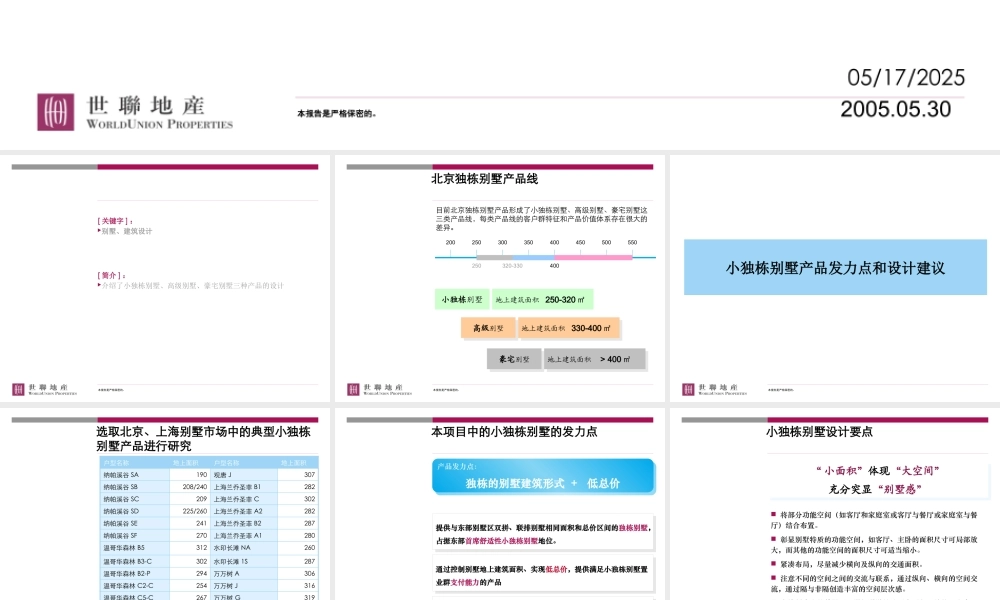Click the table cell 纳帕溪谷 SA
1000x600 pixels.
click(135, 475)
